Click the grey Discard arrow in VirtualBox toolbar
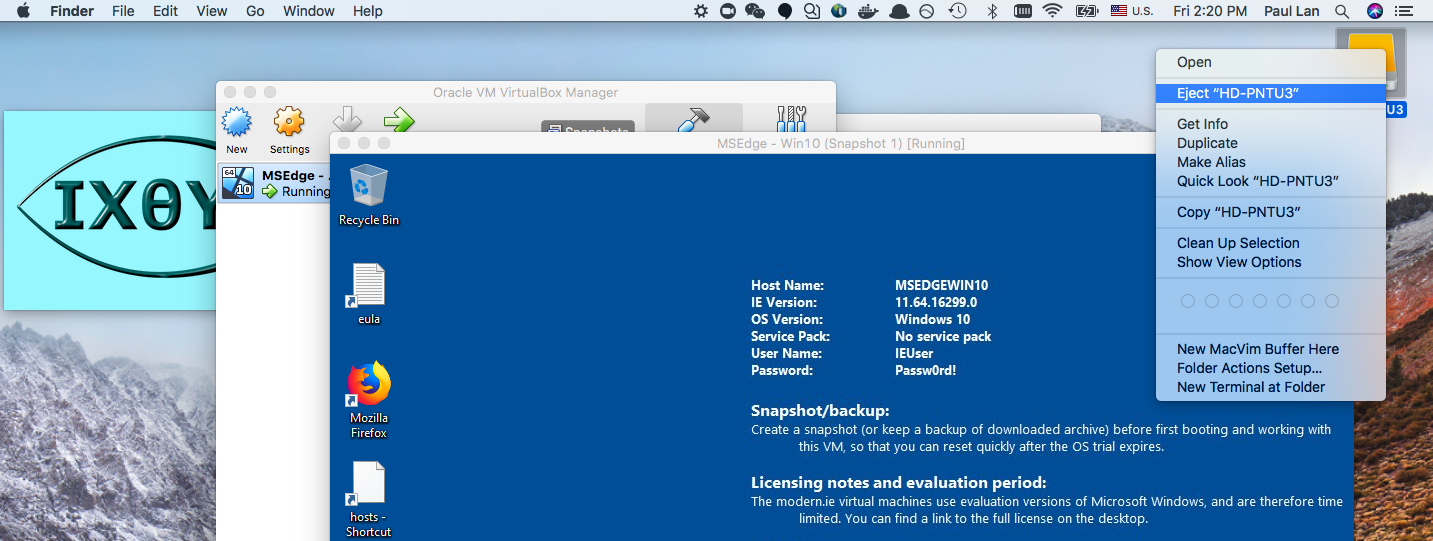Viewport: 1433px width, 541px height. click(x=347, y=119)
